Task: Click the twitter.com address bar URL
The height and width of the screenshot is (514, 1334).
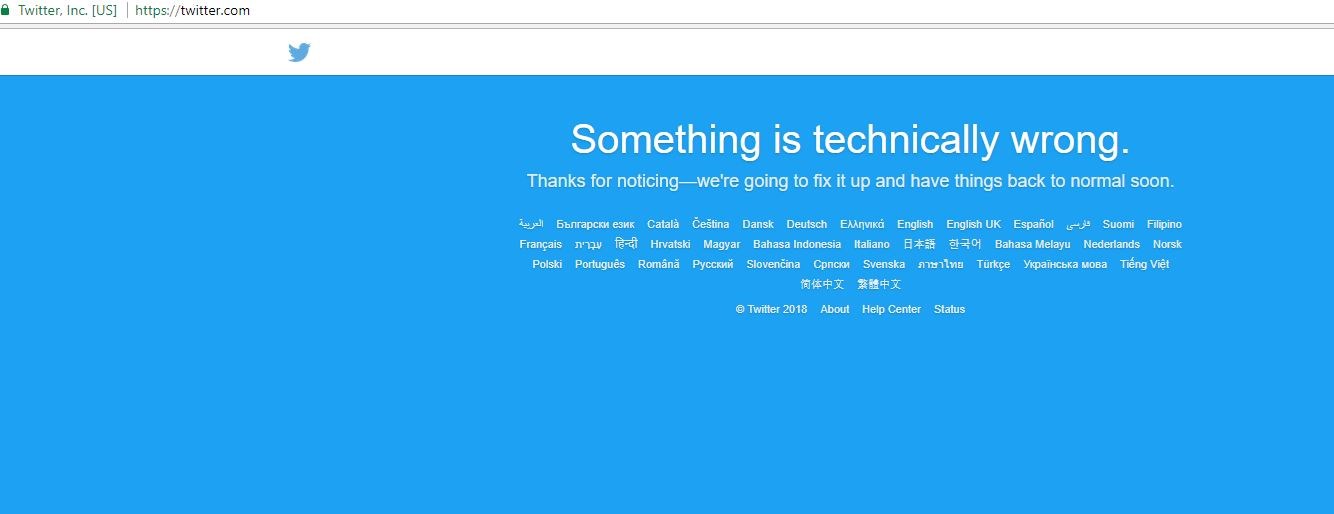Action: 192,11
